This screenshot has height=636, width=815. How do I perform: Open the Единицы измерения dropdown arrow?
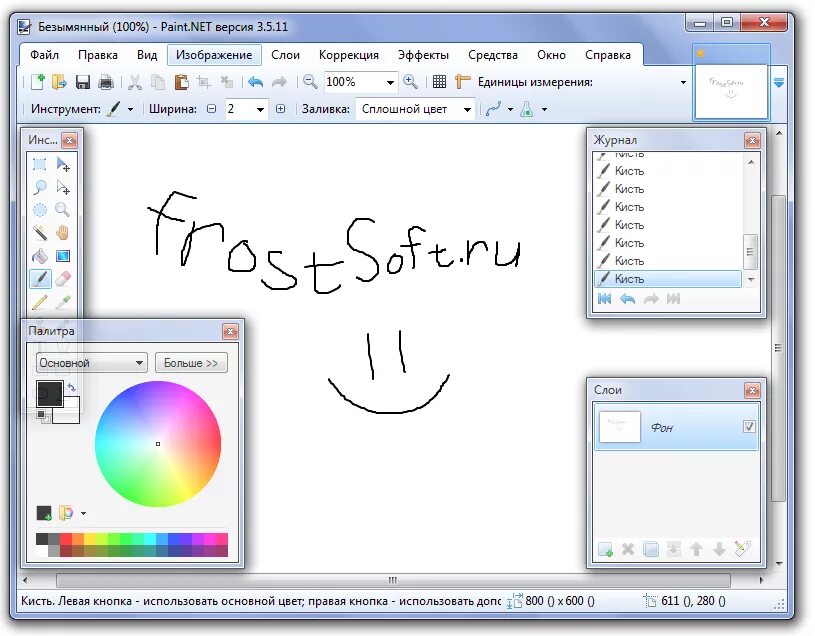(x=683, y=82)
